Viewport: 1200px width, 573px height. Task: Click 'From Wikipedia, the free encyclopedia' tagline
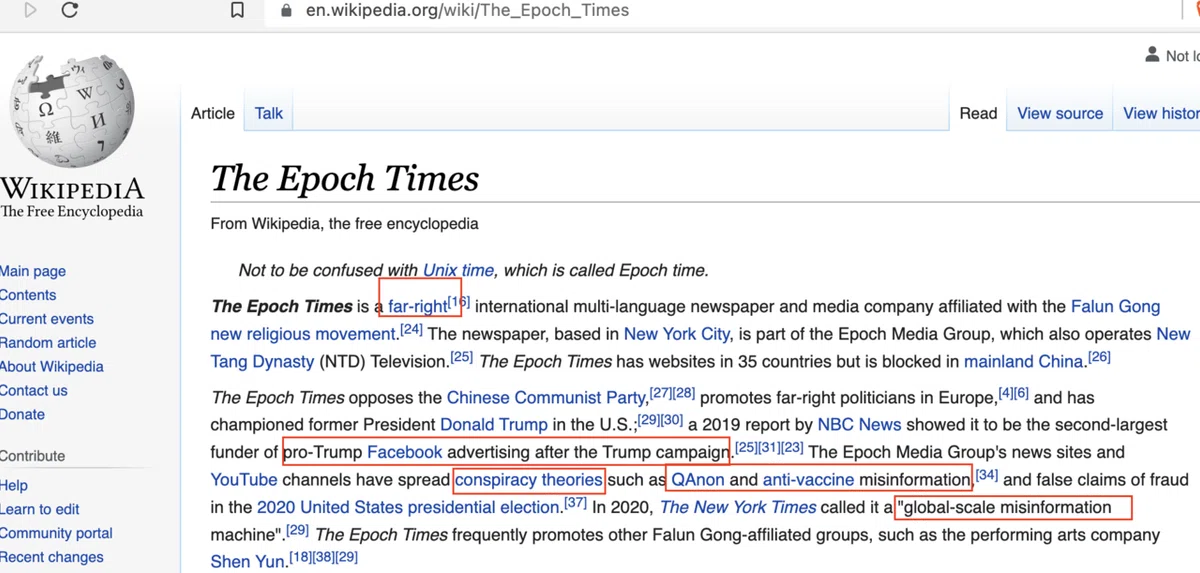tap(345, 224)
